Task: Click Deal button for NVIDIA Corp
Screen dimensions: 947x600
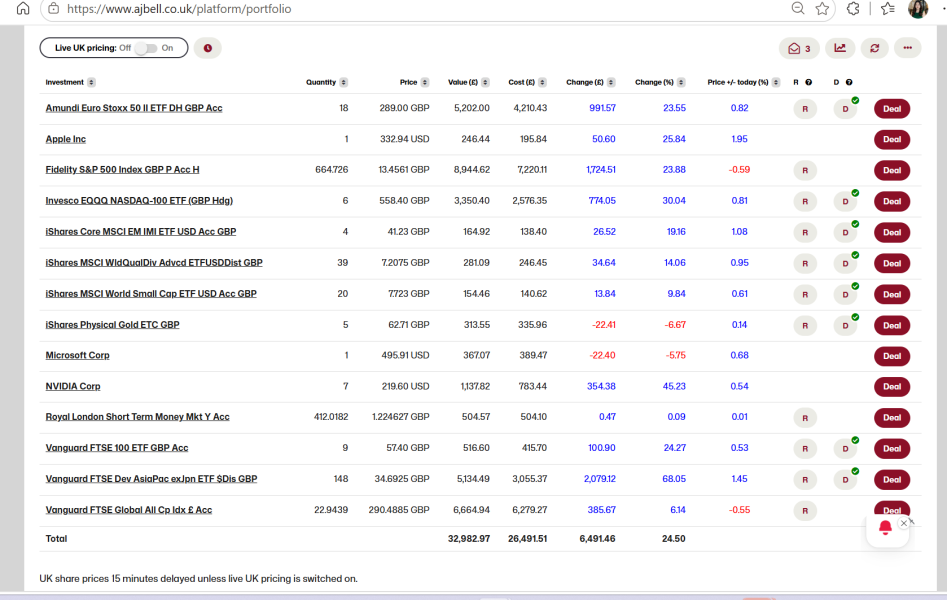Action: (892, 387)
